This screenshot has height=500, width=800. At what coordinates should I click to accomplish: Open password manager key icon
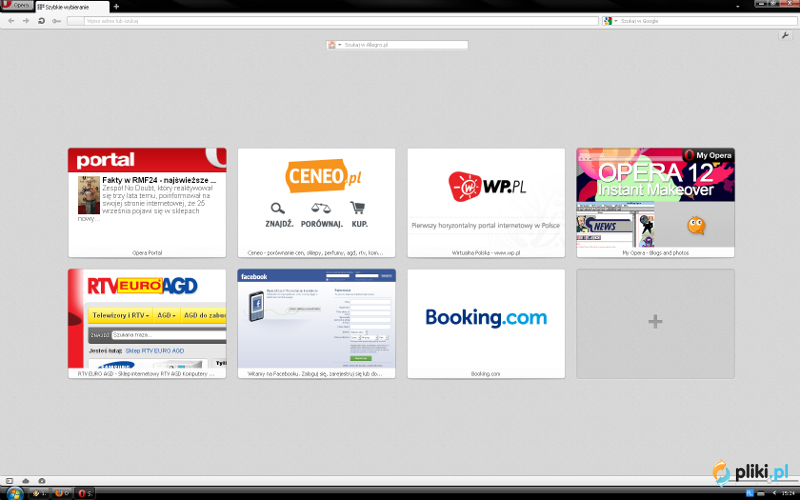pos(57,21)
